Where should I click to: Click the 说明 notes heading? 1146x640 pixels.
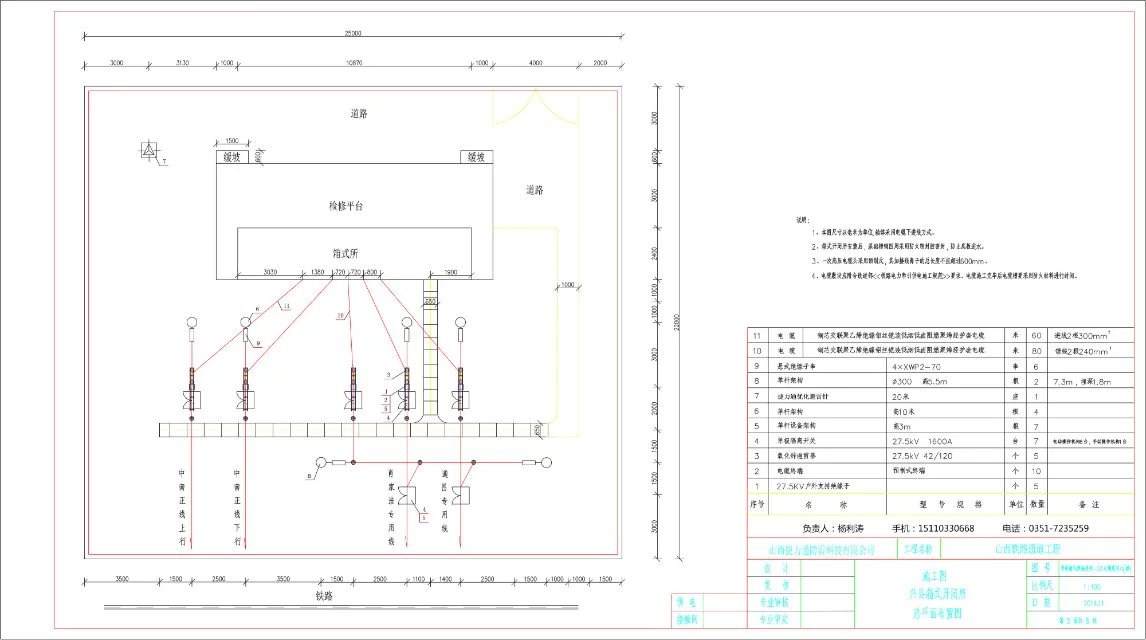(x=800, y=219)
